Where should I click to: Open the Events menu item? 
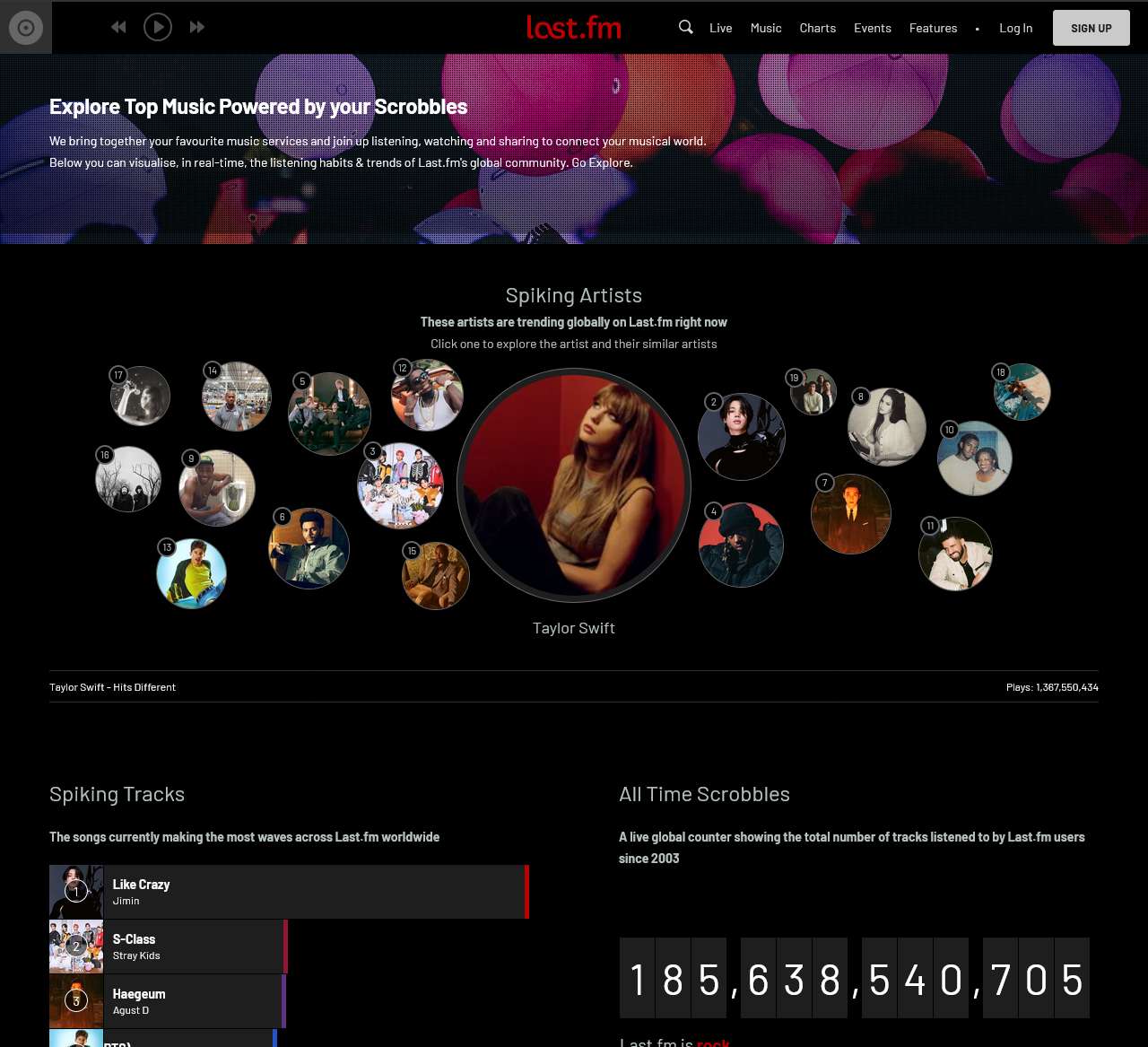tap(873, 28)
